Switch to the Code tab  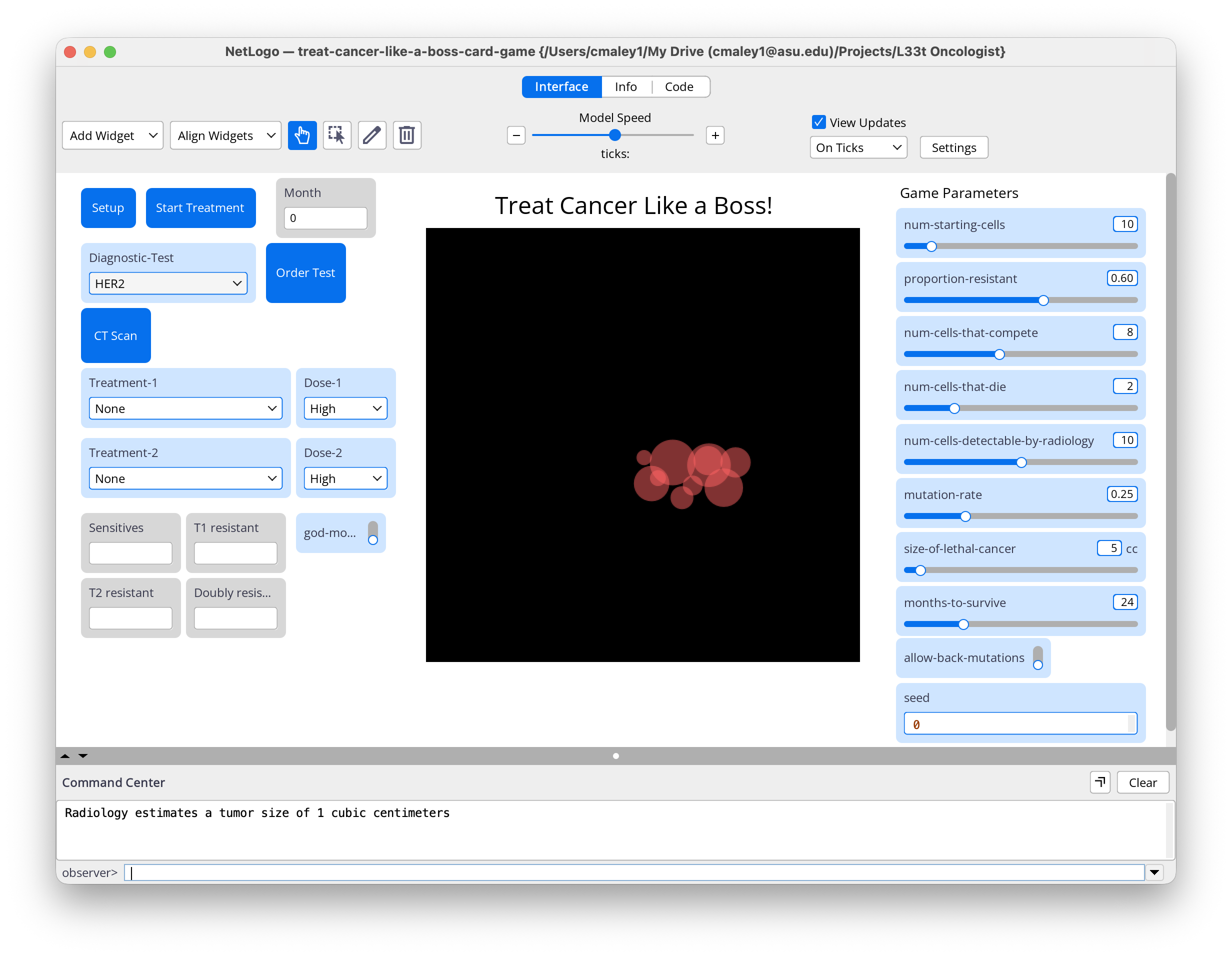tap(678, 86)
